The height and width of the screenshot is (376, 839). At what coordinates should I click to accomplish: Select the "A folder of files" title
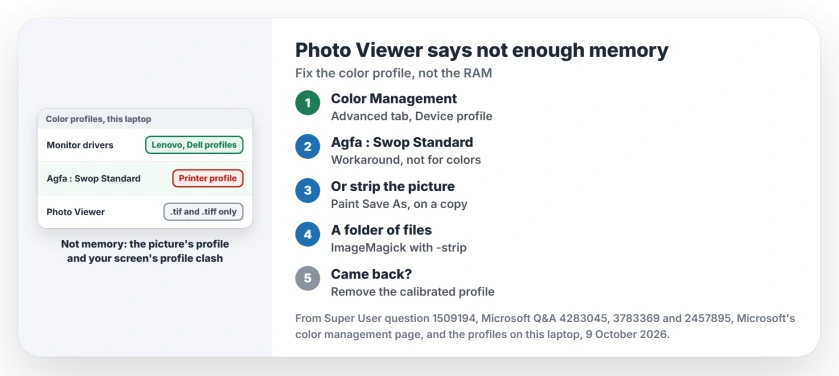pyautogui.click(x=382, y=230)
